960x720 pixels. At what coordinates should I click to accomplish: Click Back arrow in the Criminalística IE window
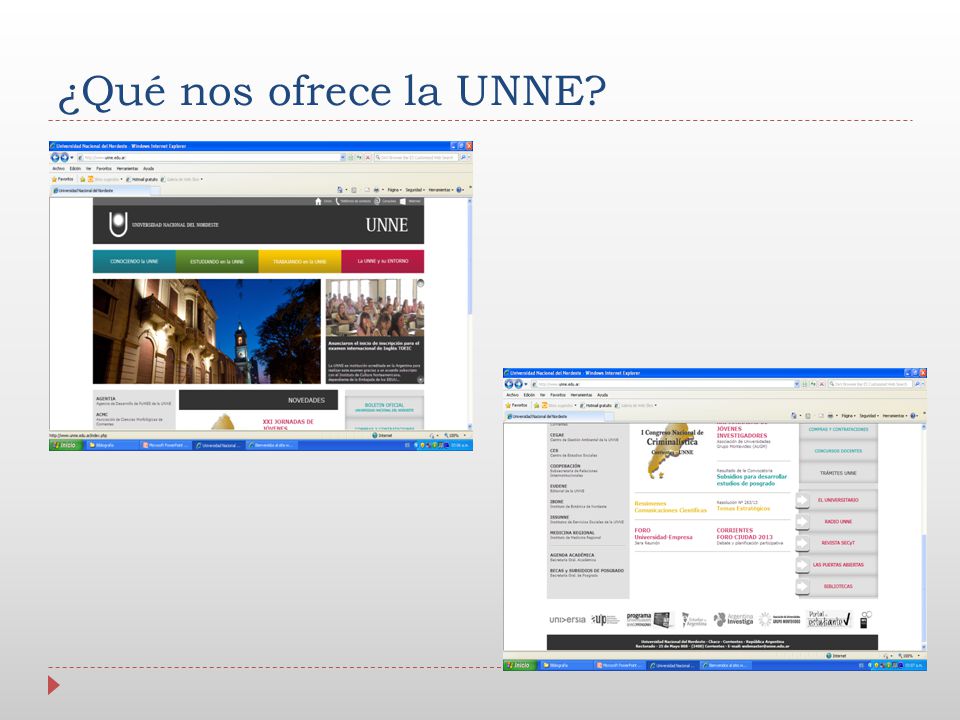[x=509, y=384]
